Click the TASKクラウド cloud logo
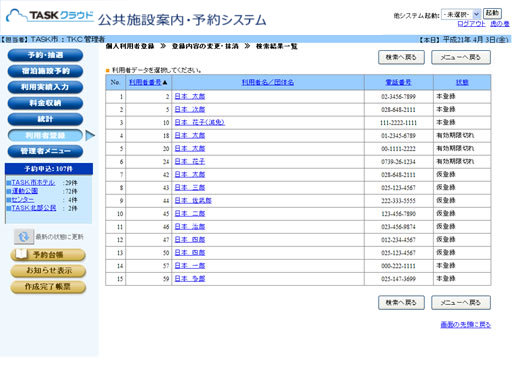512x384 pixels. pyautogui.click(x=50, y=15)
